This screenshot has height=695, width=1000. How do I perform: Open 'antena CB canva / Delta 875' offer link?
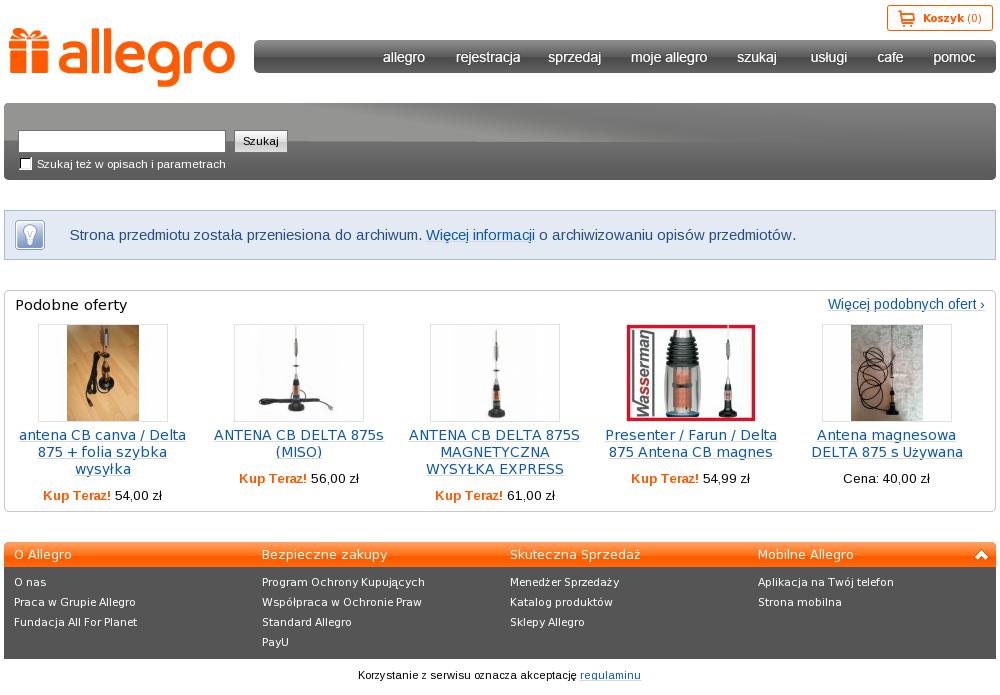[x=103, y=452]
